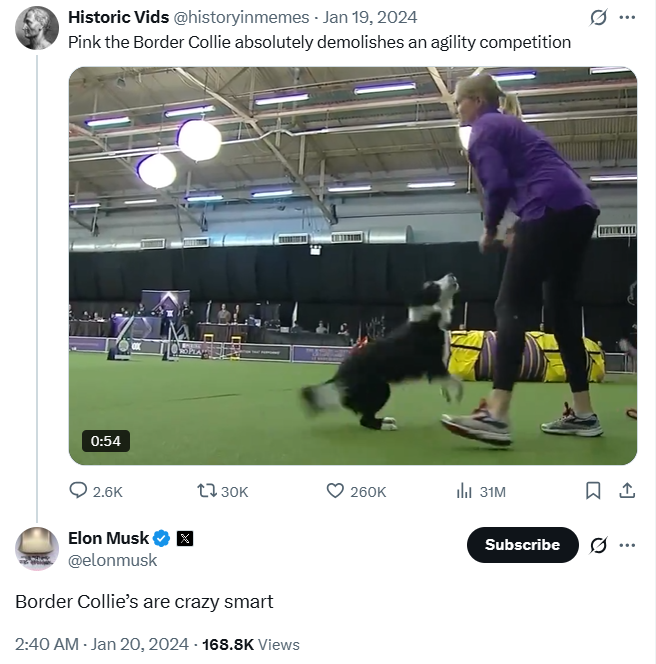Screen dimensions: 656x664
Task: Click the @historyinmemes handle
Action: pyautogui.click(x=236, y=18)
